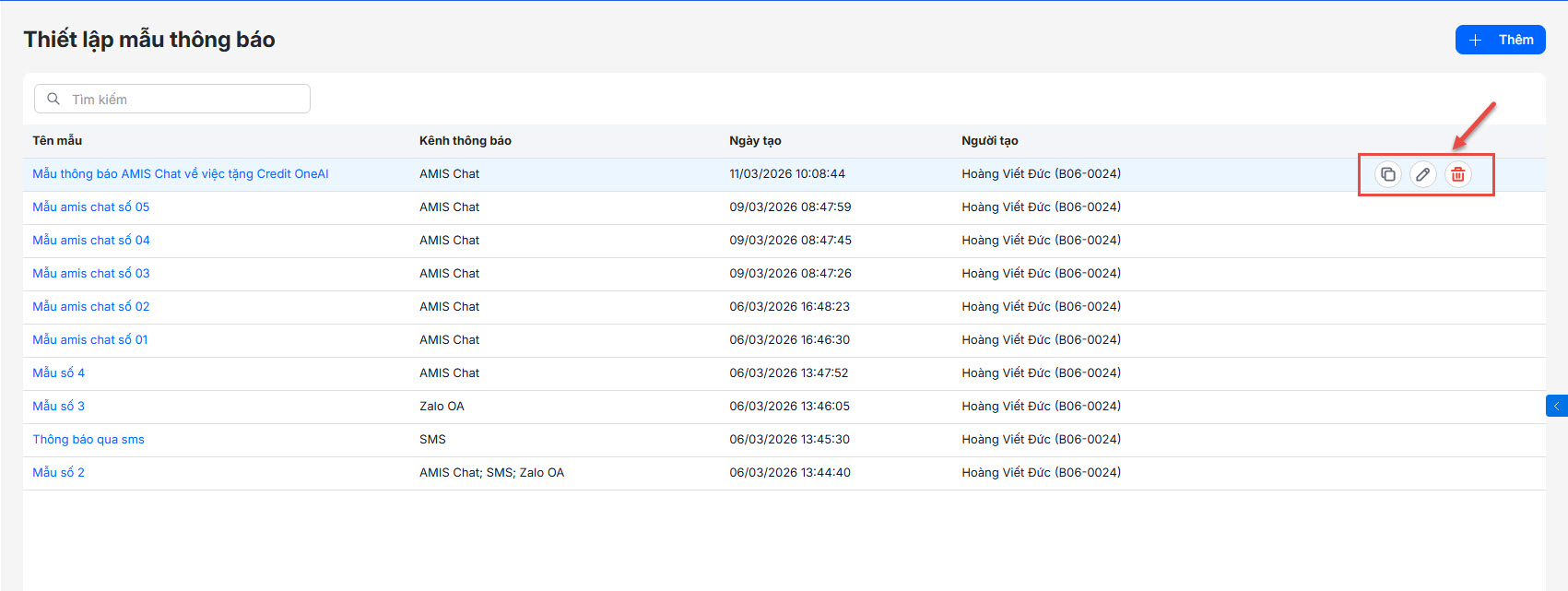This screenshot has height=591, width=1568.
Task: Click the duplicate template icon
Action: (x=1387, y=174)
